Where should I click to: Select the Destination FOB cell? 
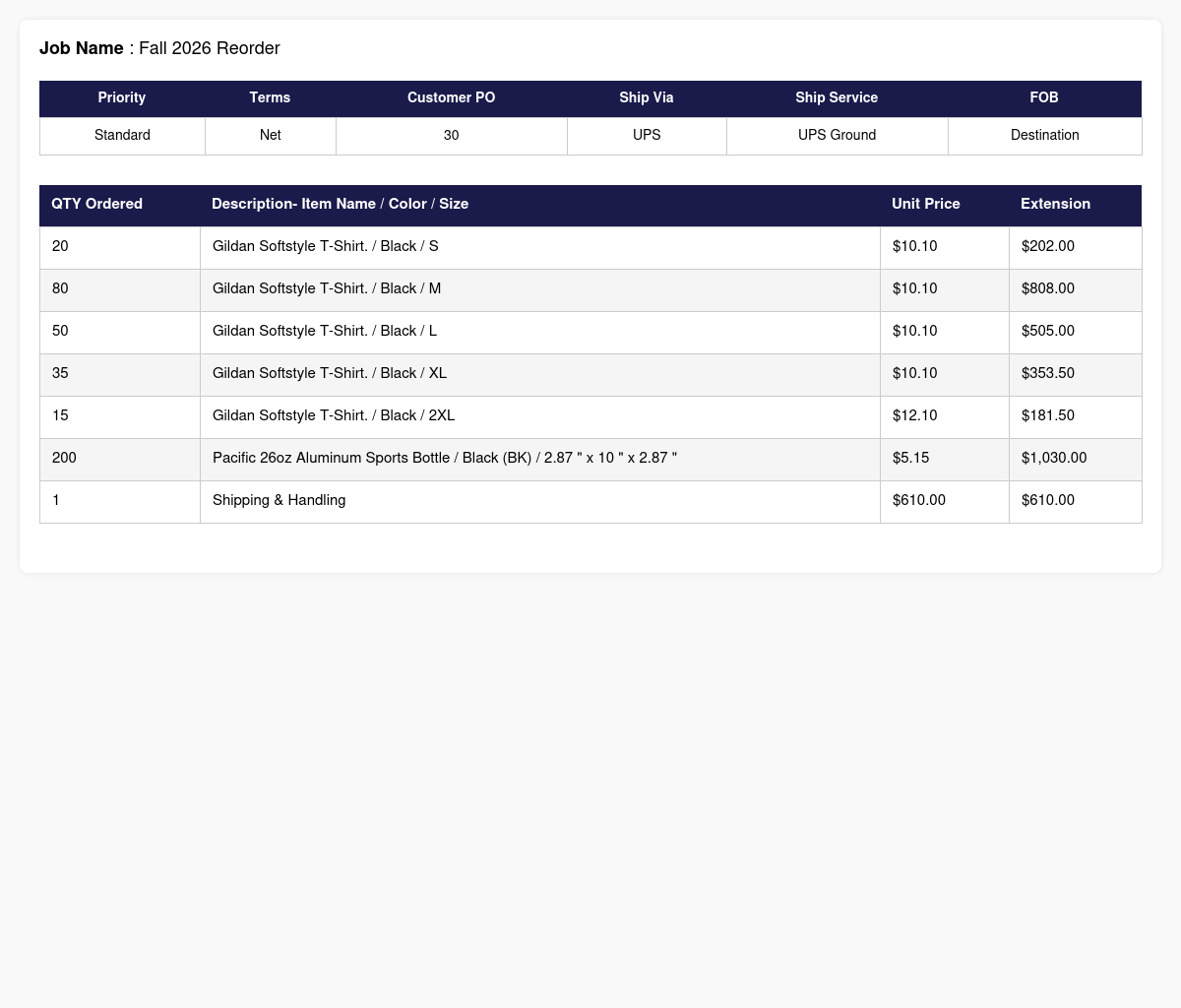(x=1044, y=136)
